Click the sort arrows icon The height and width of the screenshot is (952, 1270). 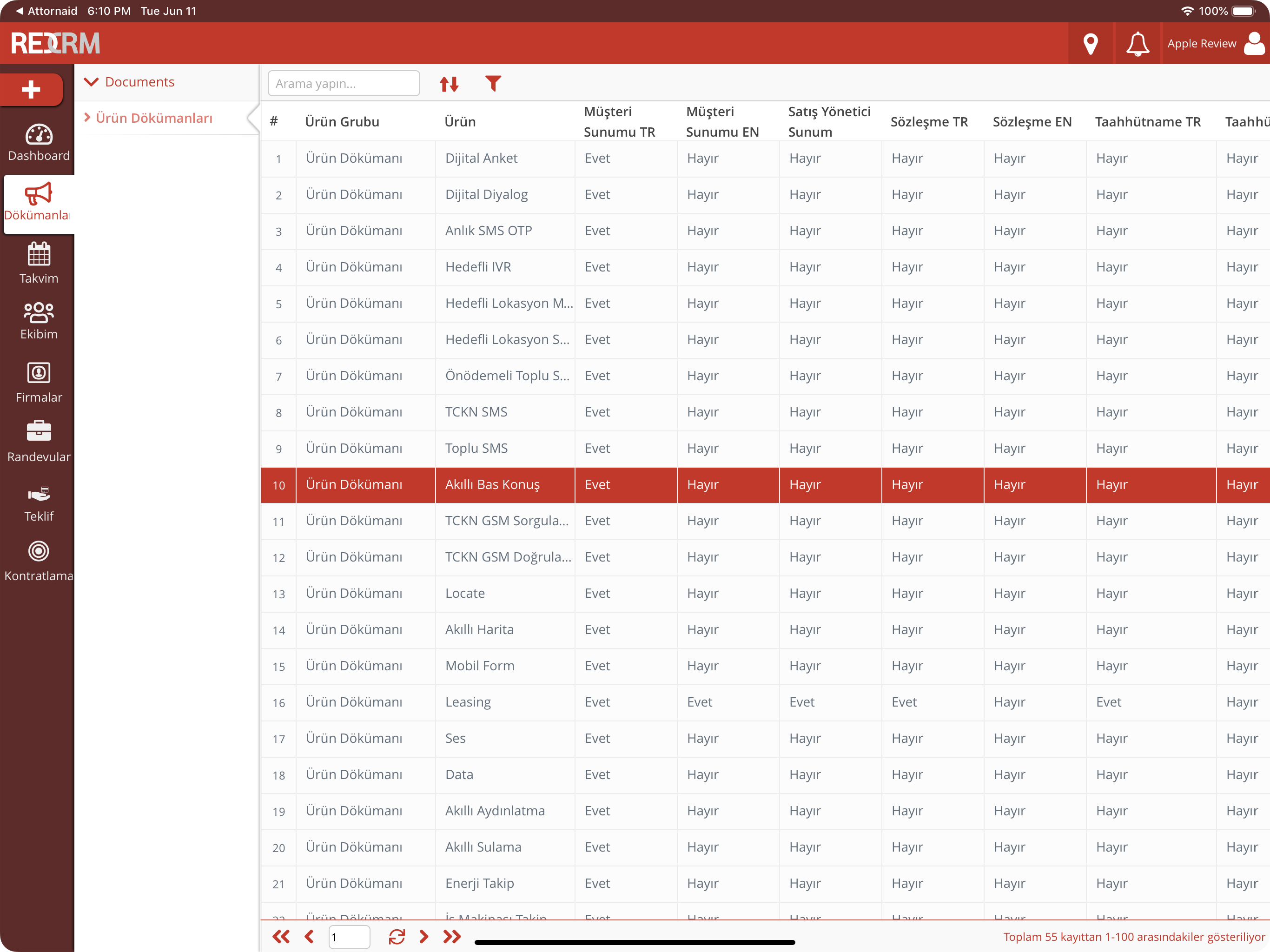point(449,84)
